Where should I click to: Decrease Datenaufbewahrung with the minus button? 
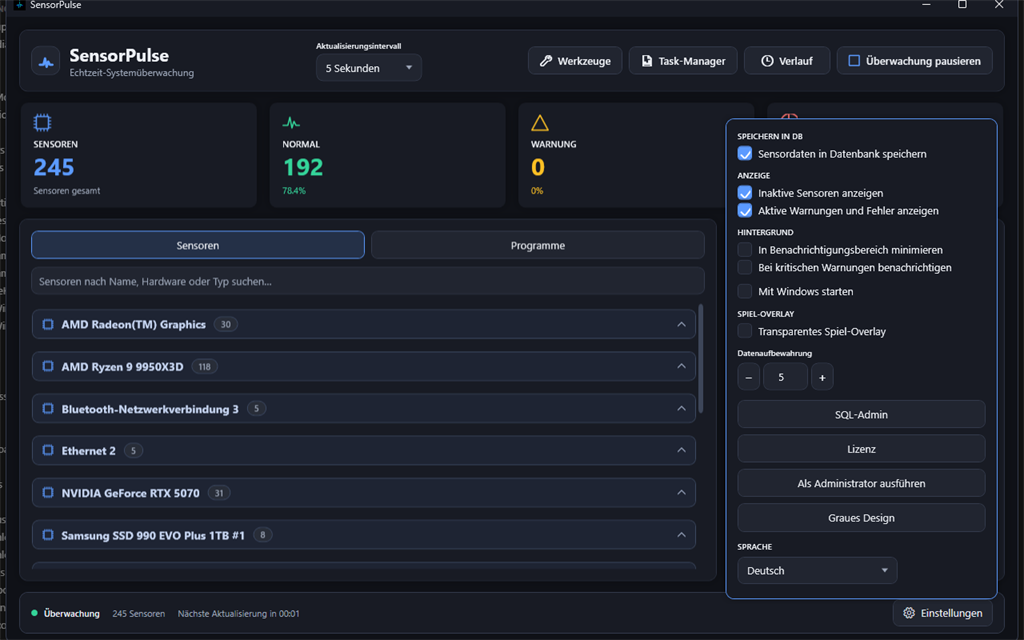click(x=748, y=377)
